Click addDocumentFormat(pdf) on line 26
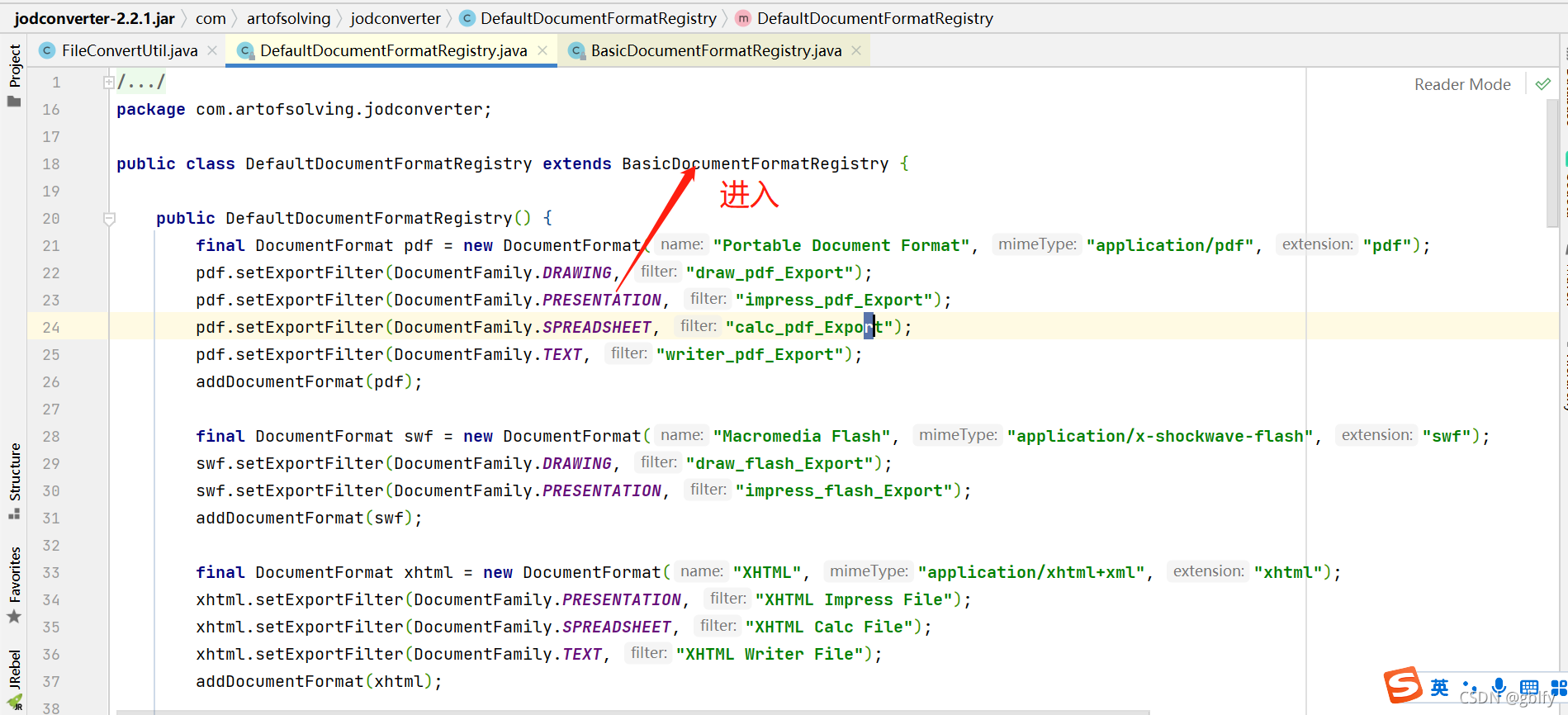Viewport: 1568px width, 715px height. [309, 381]
